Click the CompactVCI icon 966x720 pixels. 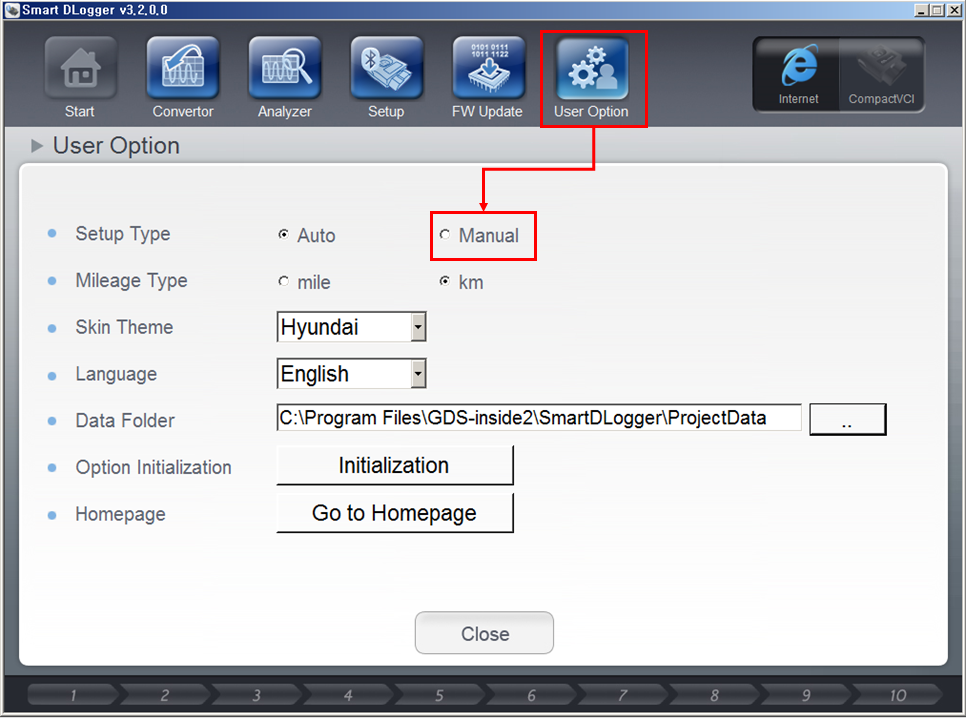[882, 74]
